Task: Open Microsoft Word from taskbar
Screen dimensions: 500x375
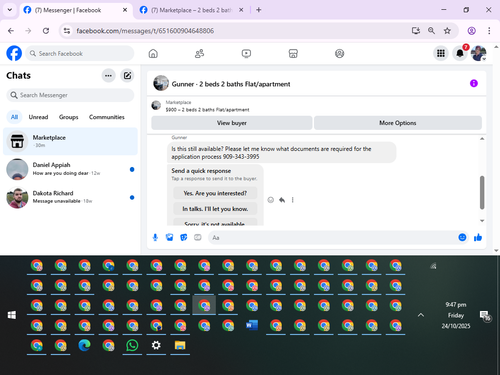Action: [x=252, y=325]
